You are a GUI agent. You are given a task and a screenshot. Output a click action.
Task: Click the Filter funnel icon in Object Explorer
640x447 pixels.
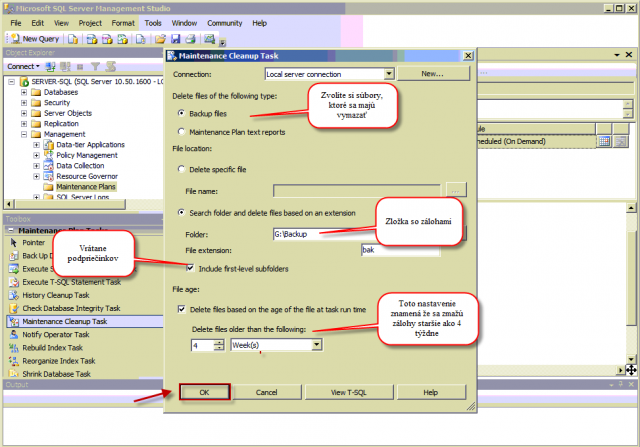(x=96, y=66)
